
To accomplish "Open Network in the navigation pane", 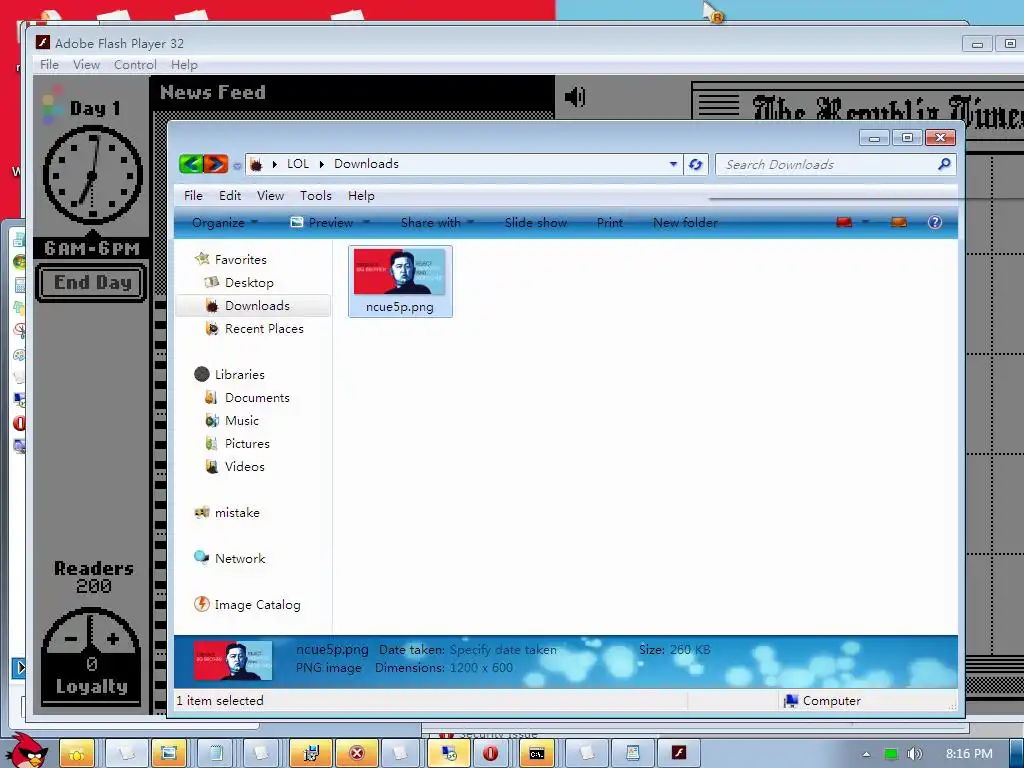I will 240,558.
